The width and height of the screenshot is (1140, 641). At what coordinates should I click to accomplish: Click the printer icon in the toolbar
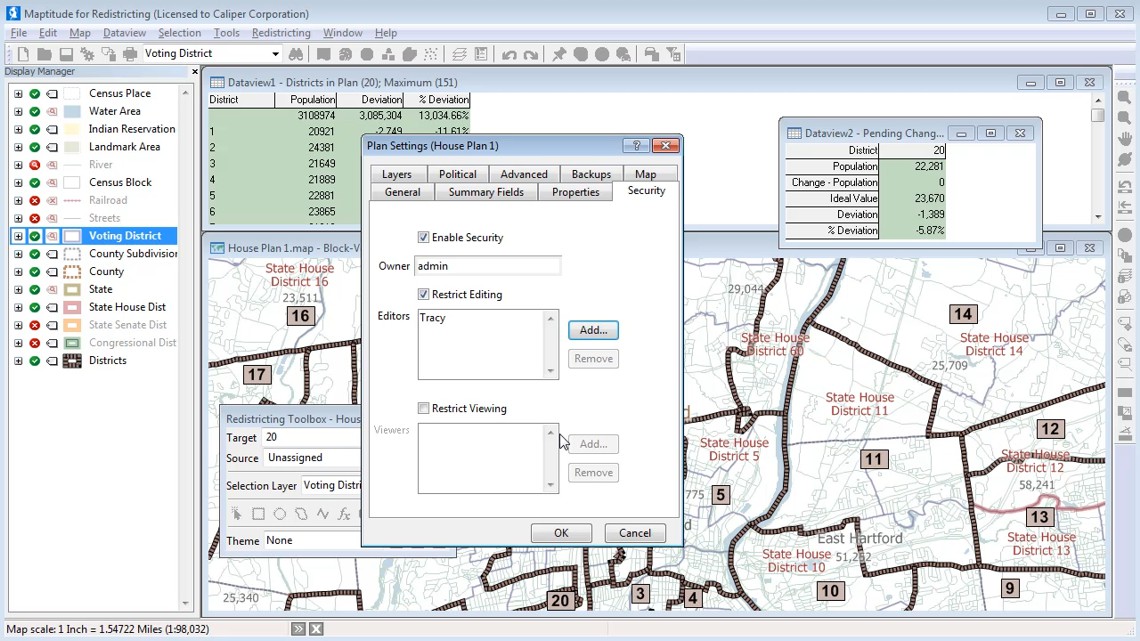pos(130,54)
